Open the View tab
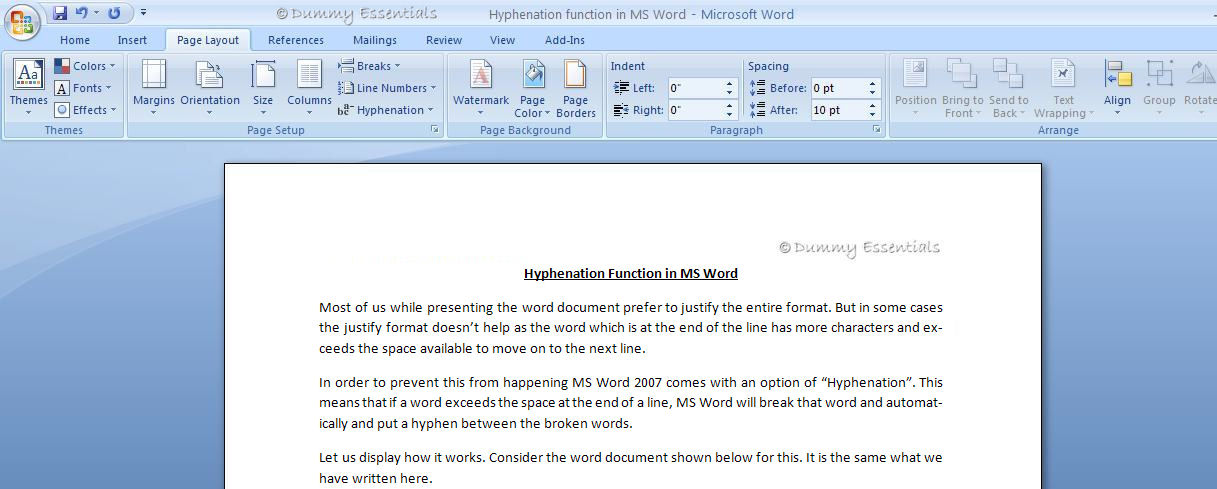Screen dimensions: 1217x489 coord(503,40)
